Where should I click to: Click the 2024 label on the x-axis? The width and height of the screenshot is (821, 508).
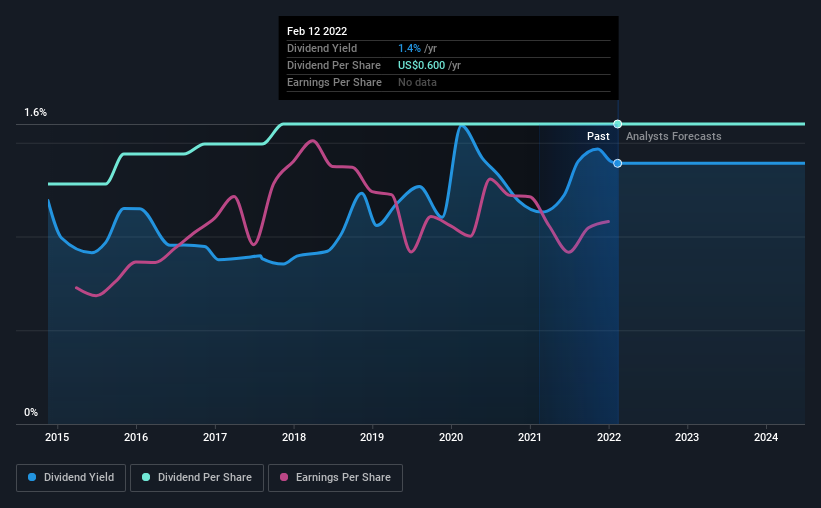(766, 437)
